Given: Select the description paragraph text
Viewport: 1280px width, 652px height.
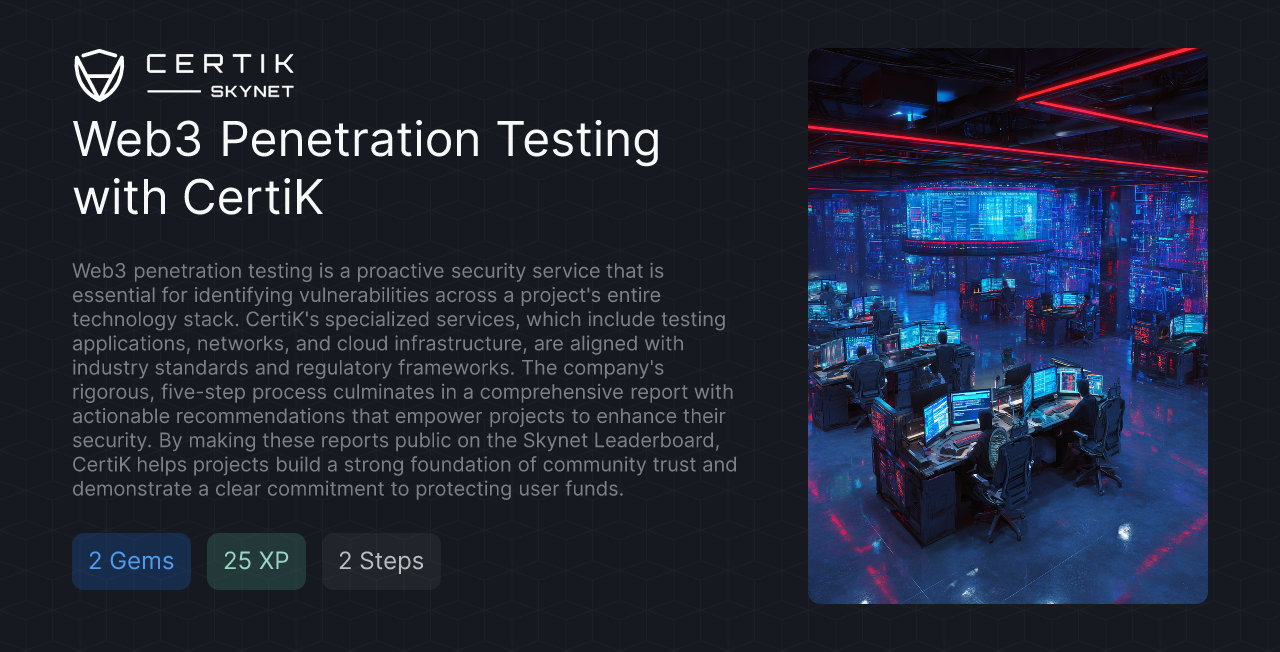Looking at the screenshot, I should pyautogui.click(x=400, y=380).
